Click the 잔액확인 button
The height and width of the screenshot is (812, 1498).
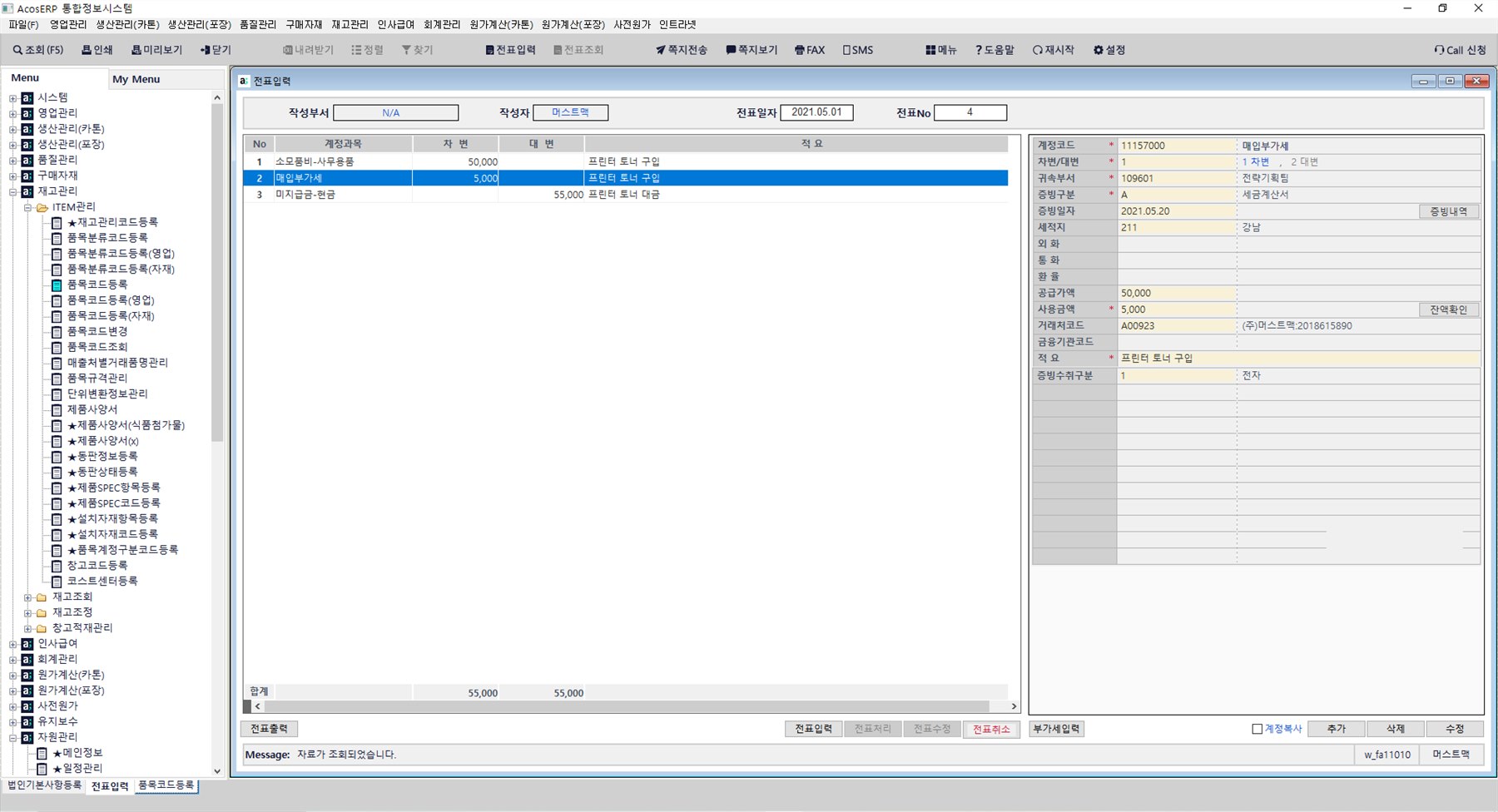point(1449,309)
